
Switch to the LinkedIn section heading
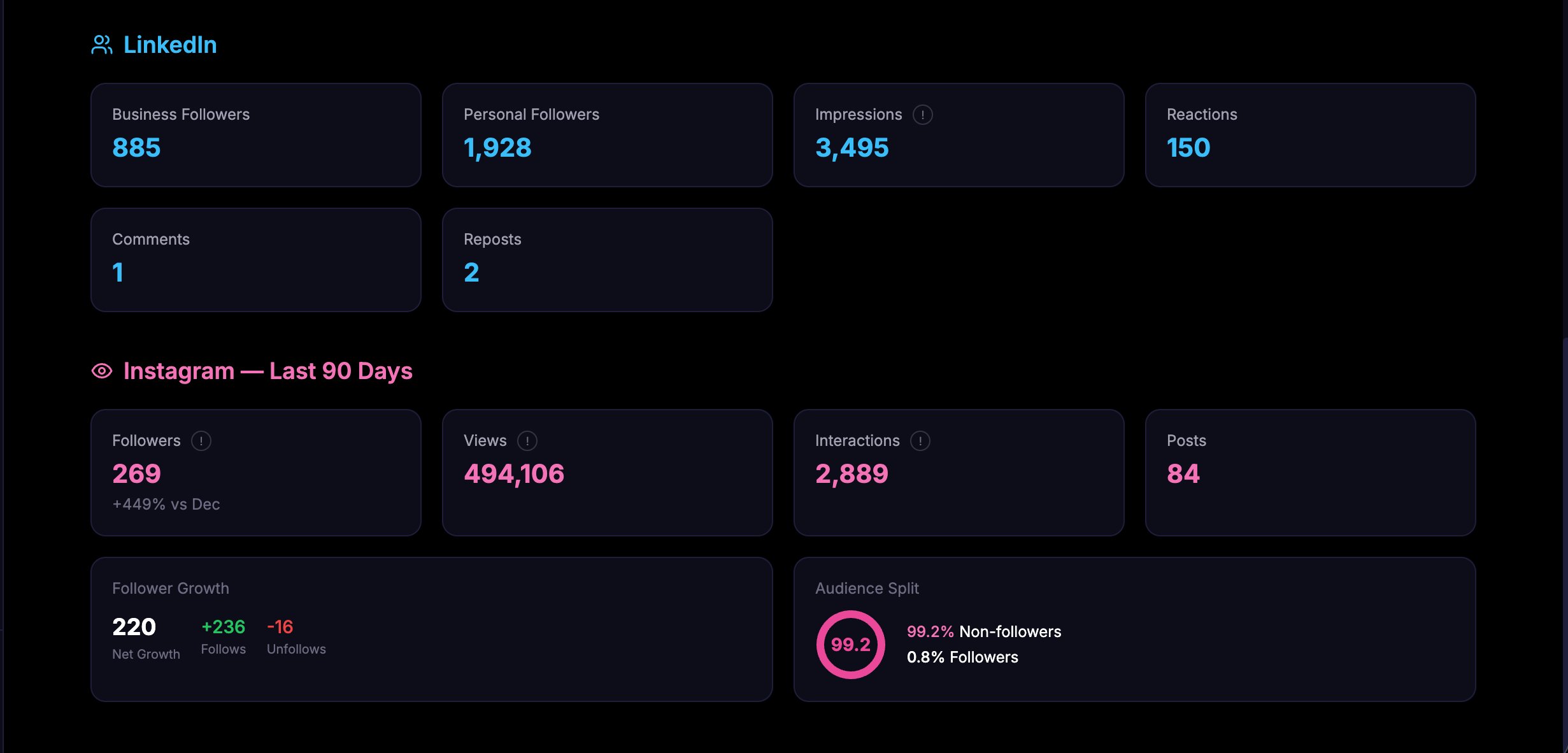click(170, 45)
